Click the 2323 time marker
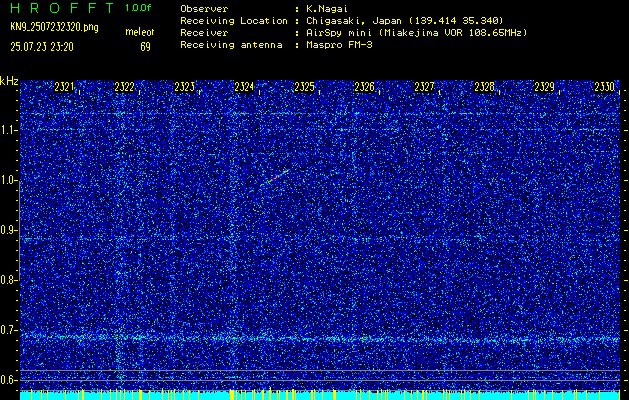 click(x=184, y=87)
